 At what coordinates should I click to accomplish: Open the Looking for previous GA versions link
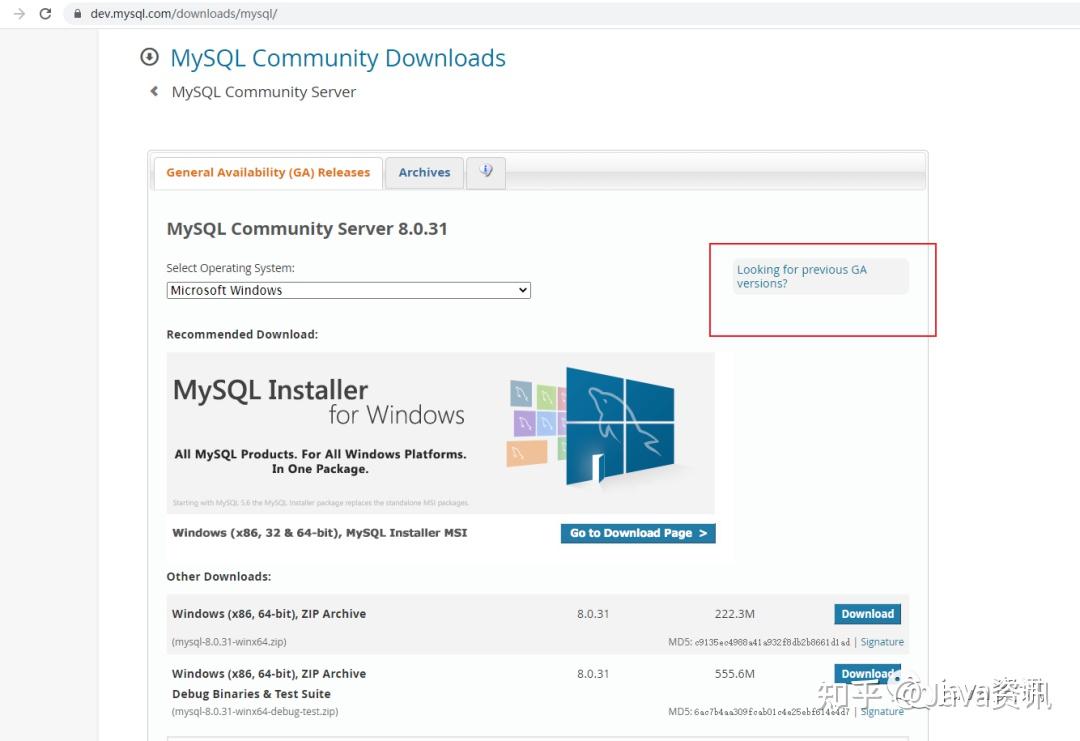click(x=801, y=276)
